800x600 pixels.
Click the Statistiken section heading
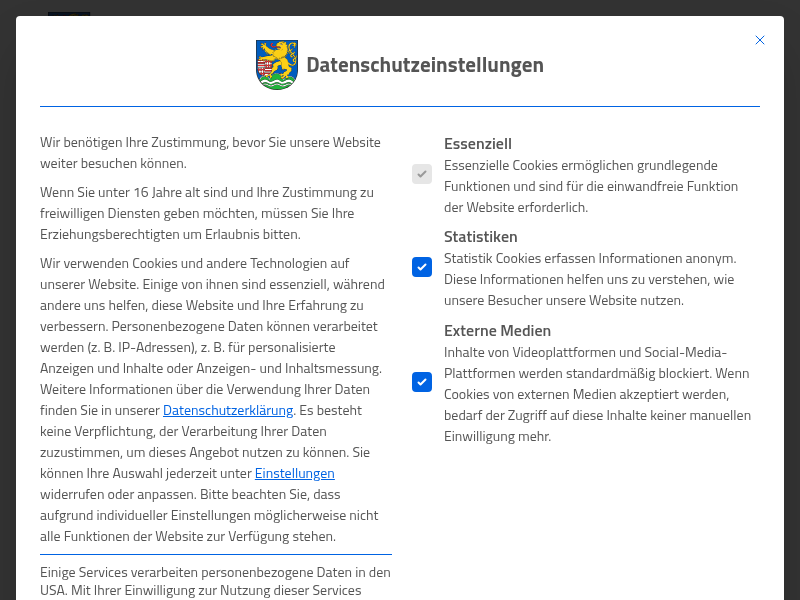click(481, 236)
